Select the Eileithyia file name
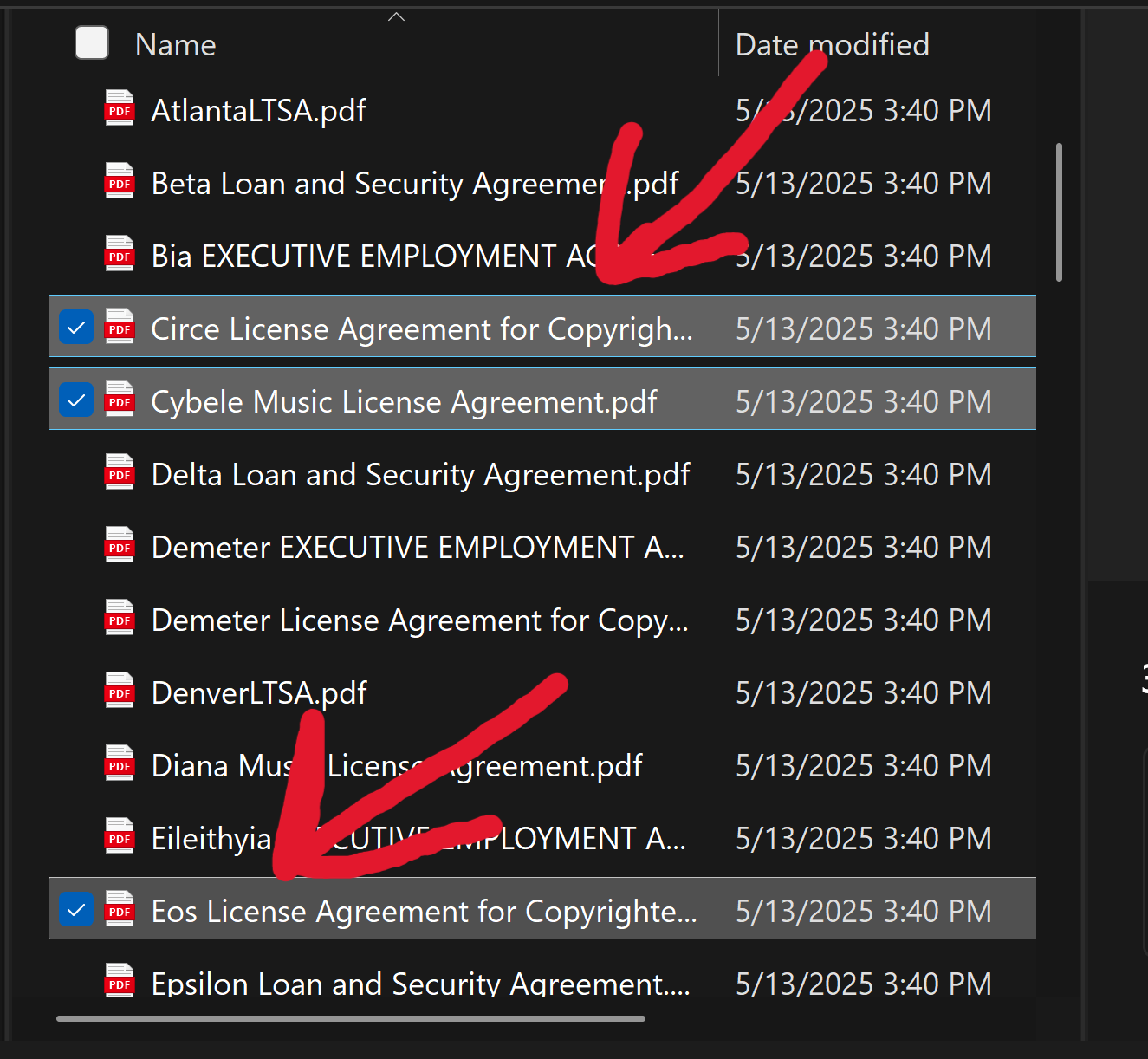 click(211, 839)
